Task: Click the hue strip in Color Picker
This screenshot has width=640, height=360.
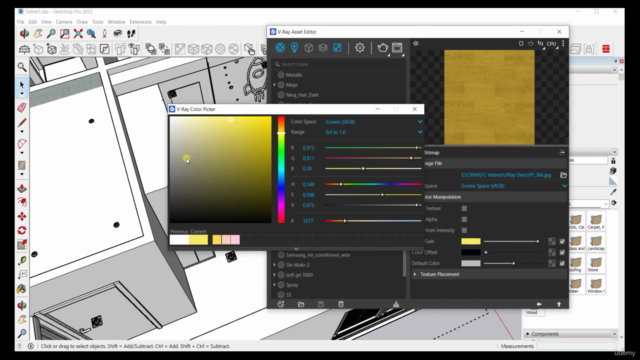Action: (x=281, y=169)
